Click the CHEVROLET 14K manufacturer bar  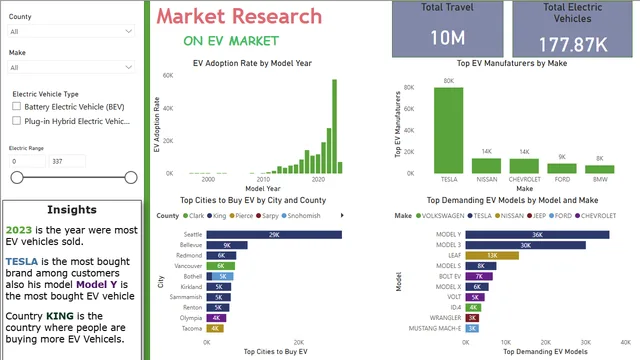point(524,166)
